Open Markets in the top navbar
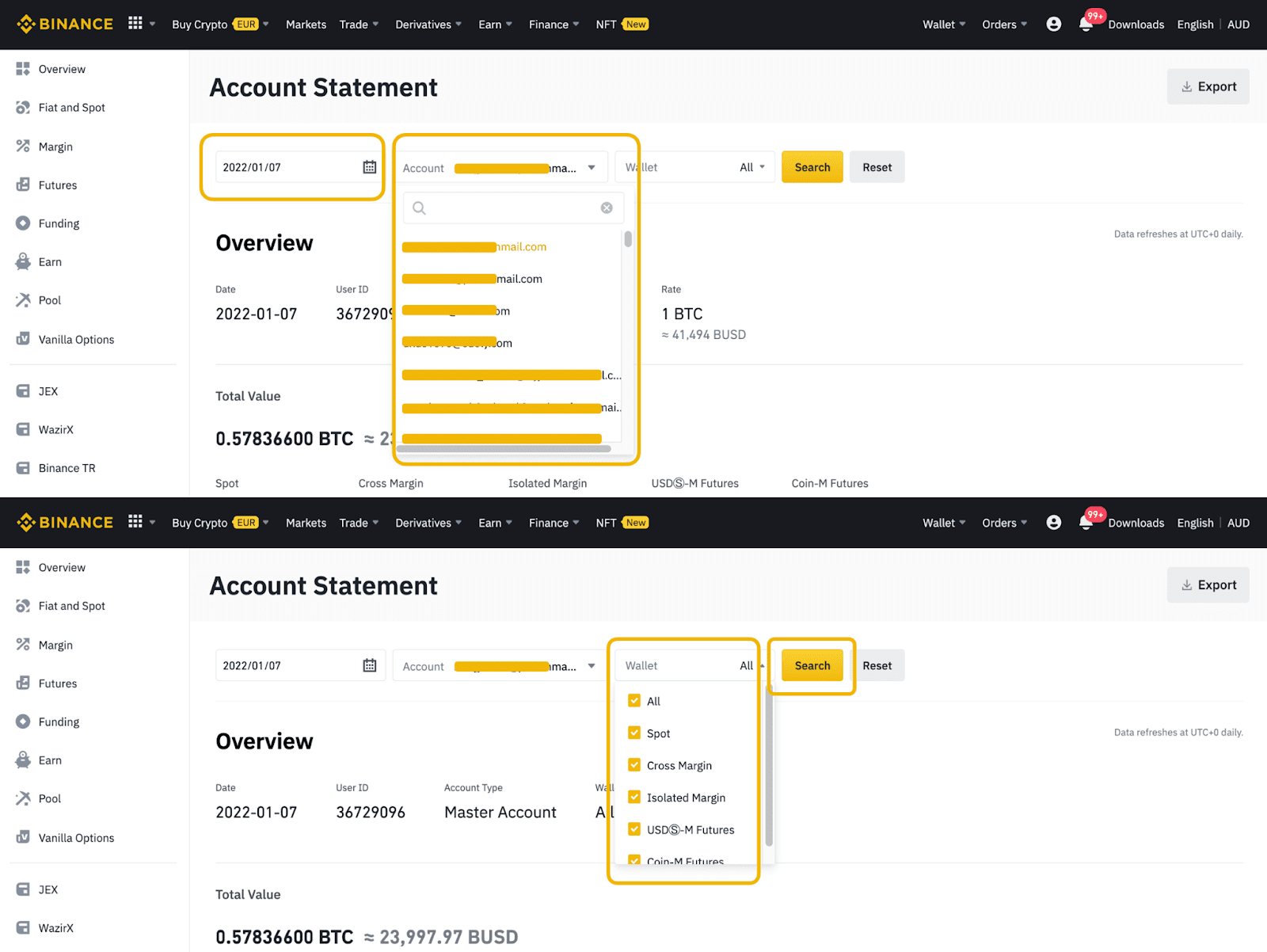1267x952 pixels. pos(306,25)
